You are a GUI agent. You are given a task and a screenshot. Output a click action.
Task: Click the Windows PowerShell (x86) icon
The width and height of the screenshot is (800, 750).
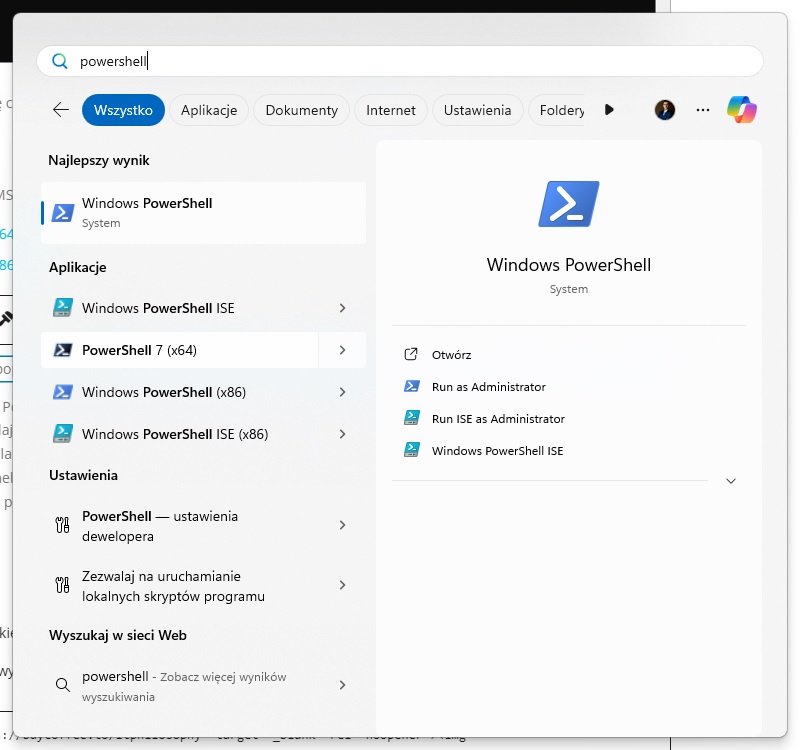[63, 392]
